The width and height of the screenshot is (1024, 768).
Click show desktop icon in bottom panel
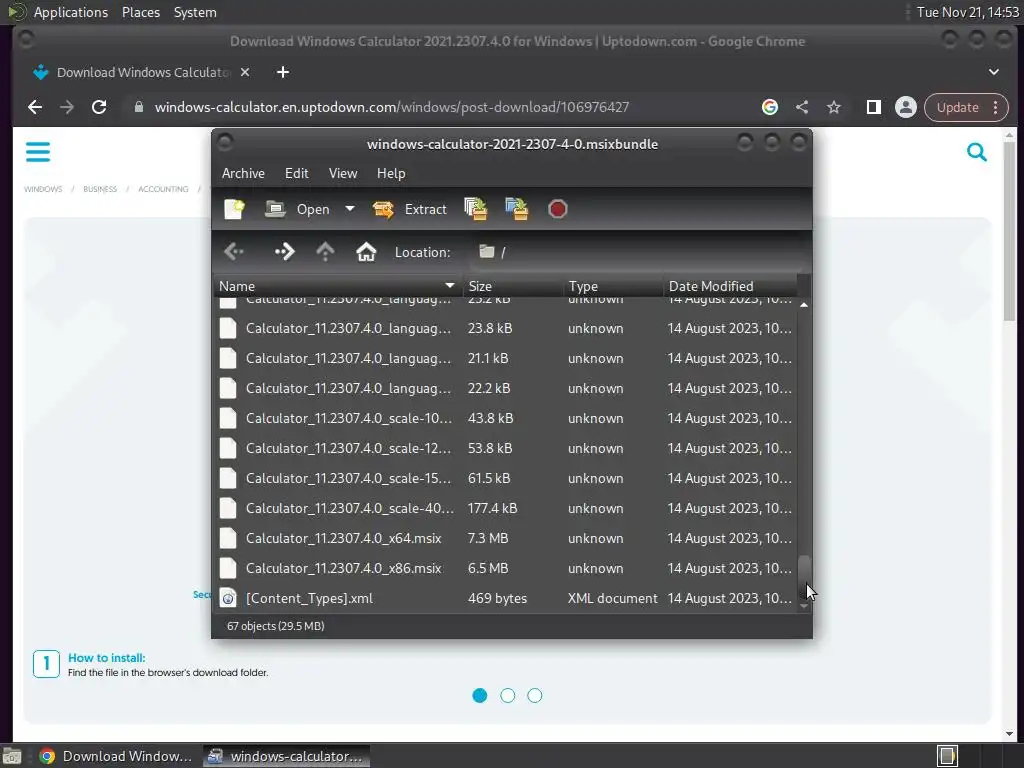click(x=12, y=756)
